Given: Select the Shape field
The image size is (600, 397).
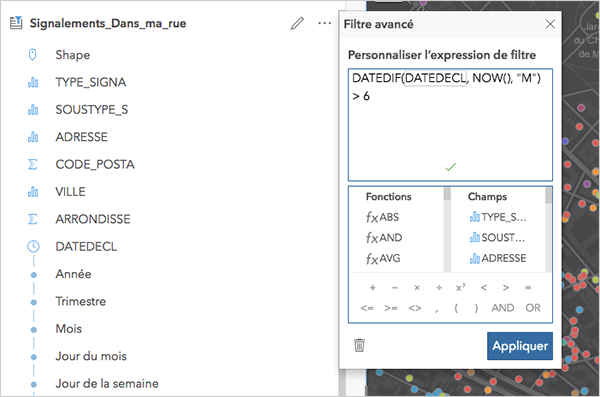Looking at the screenshot, I should [73, 55].
